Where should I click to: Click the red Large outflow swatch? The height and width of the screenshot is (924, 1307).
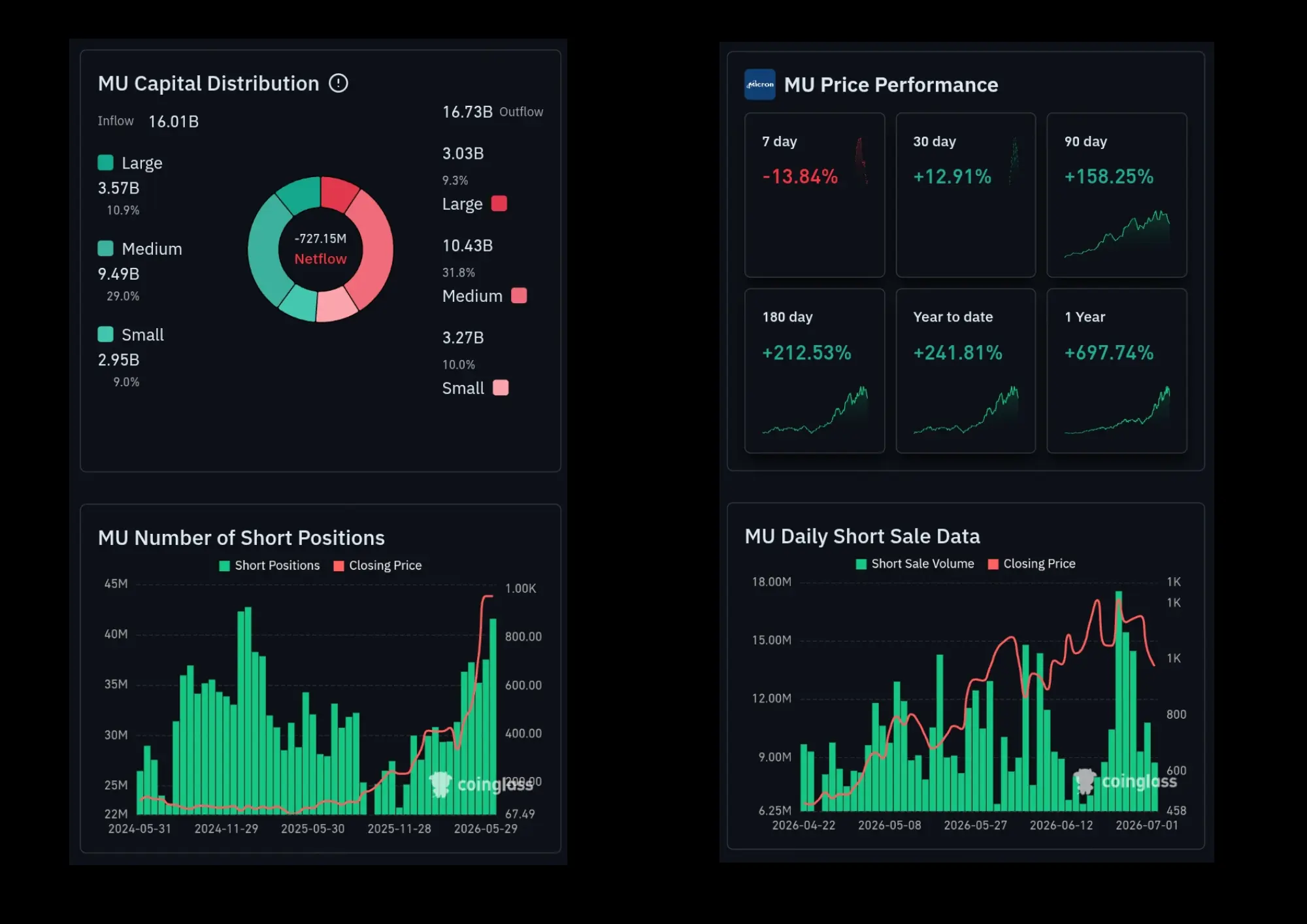(x=499, y=203)
